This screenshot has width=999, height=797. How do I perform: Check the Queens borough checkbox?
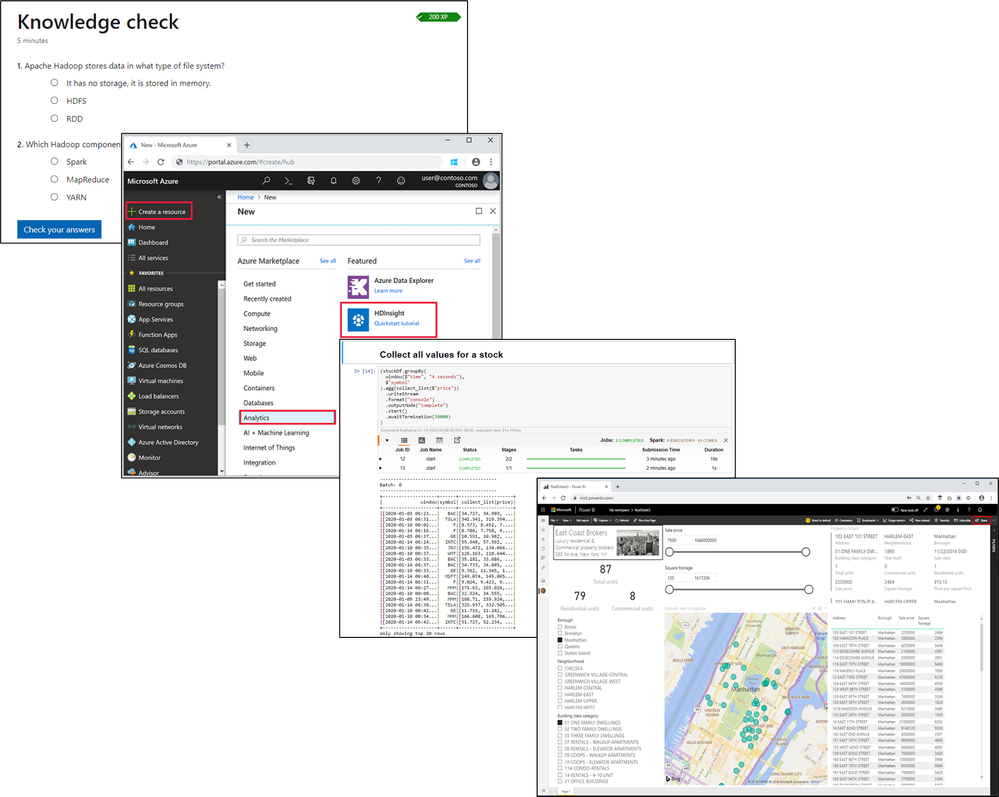pos(560,646)
